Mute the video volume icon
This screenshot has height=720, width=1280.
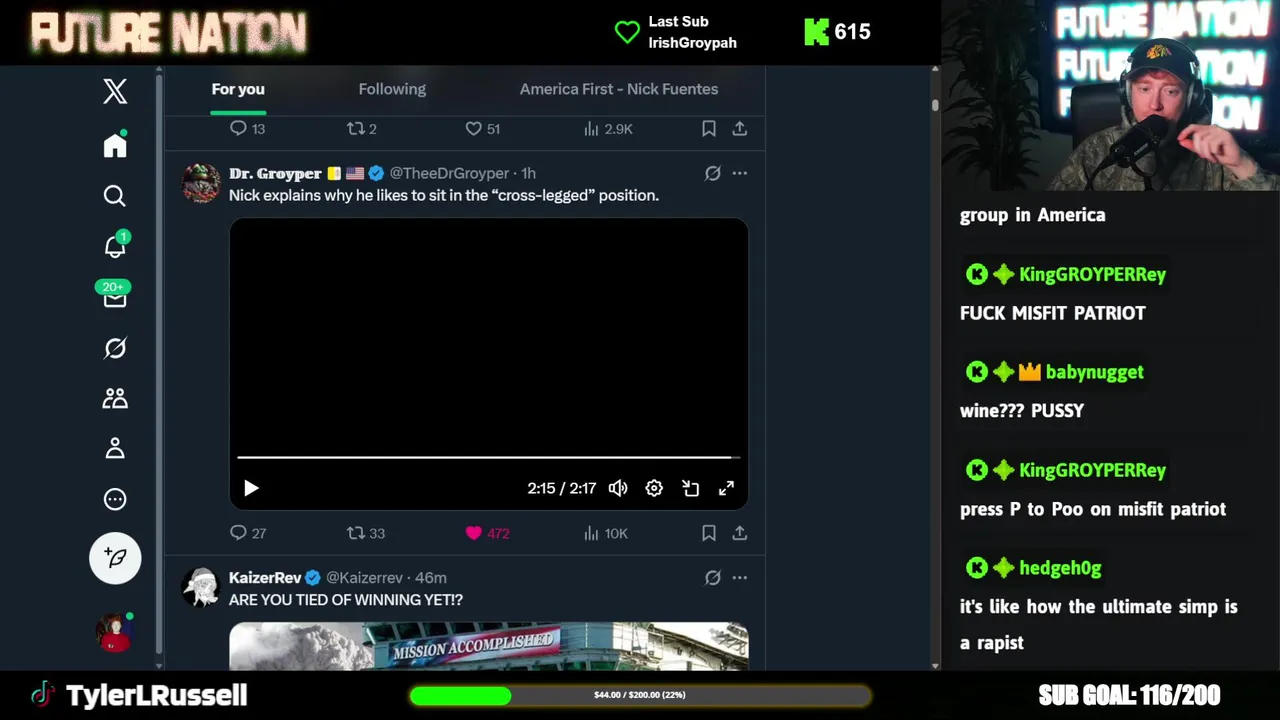coord(618,488)
